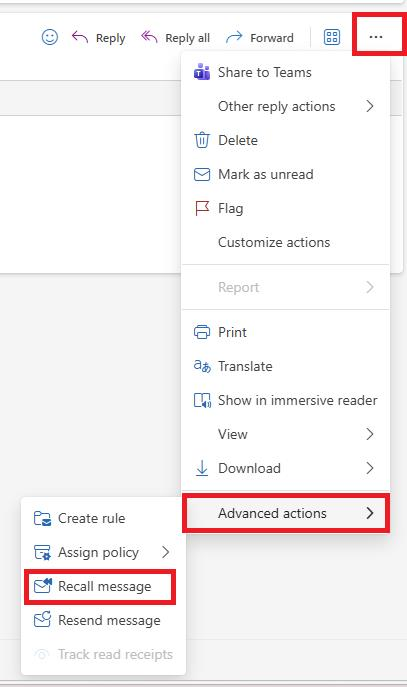Select Recall message
Screen dimensions: 407x687
click(x=100, y=586)
